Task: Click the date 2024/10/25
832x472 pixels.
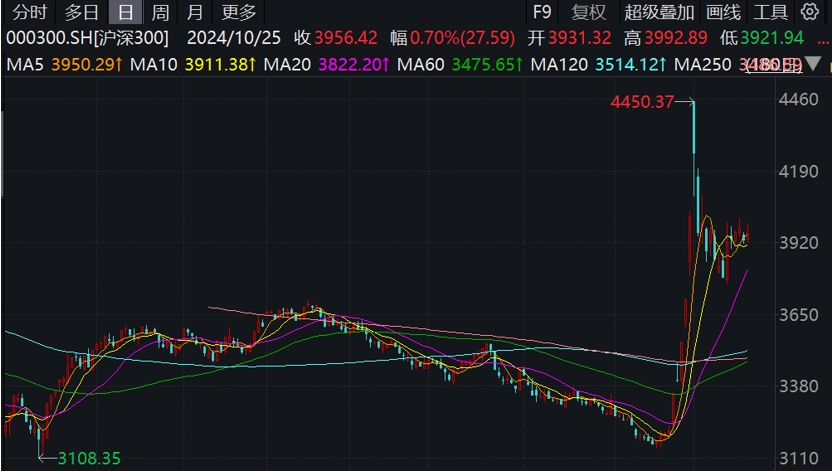Action: click(233, 38)
